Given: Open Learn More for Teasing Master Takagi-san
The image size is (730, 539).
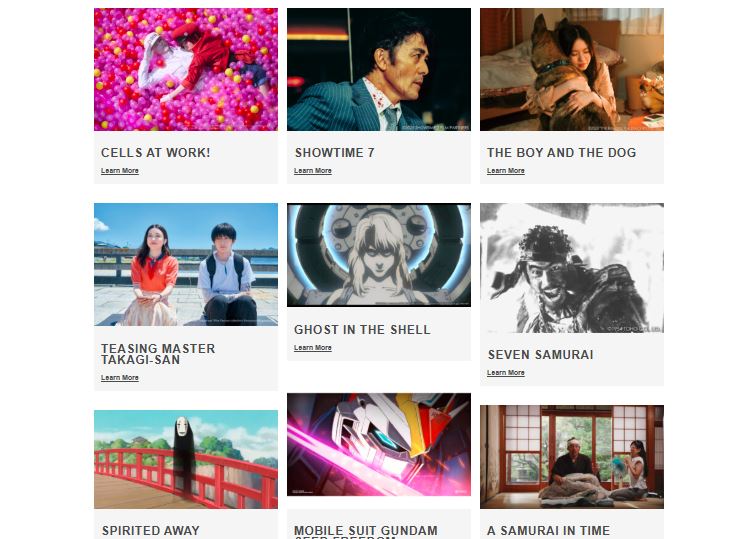Looking at the screenshot, I should tap(120, 377).
